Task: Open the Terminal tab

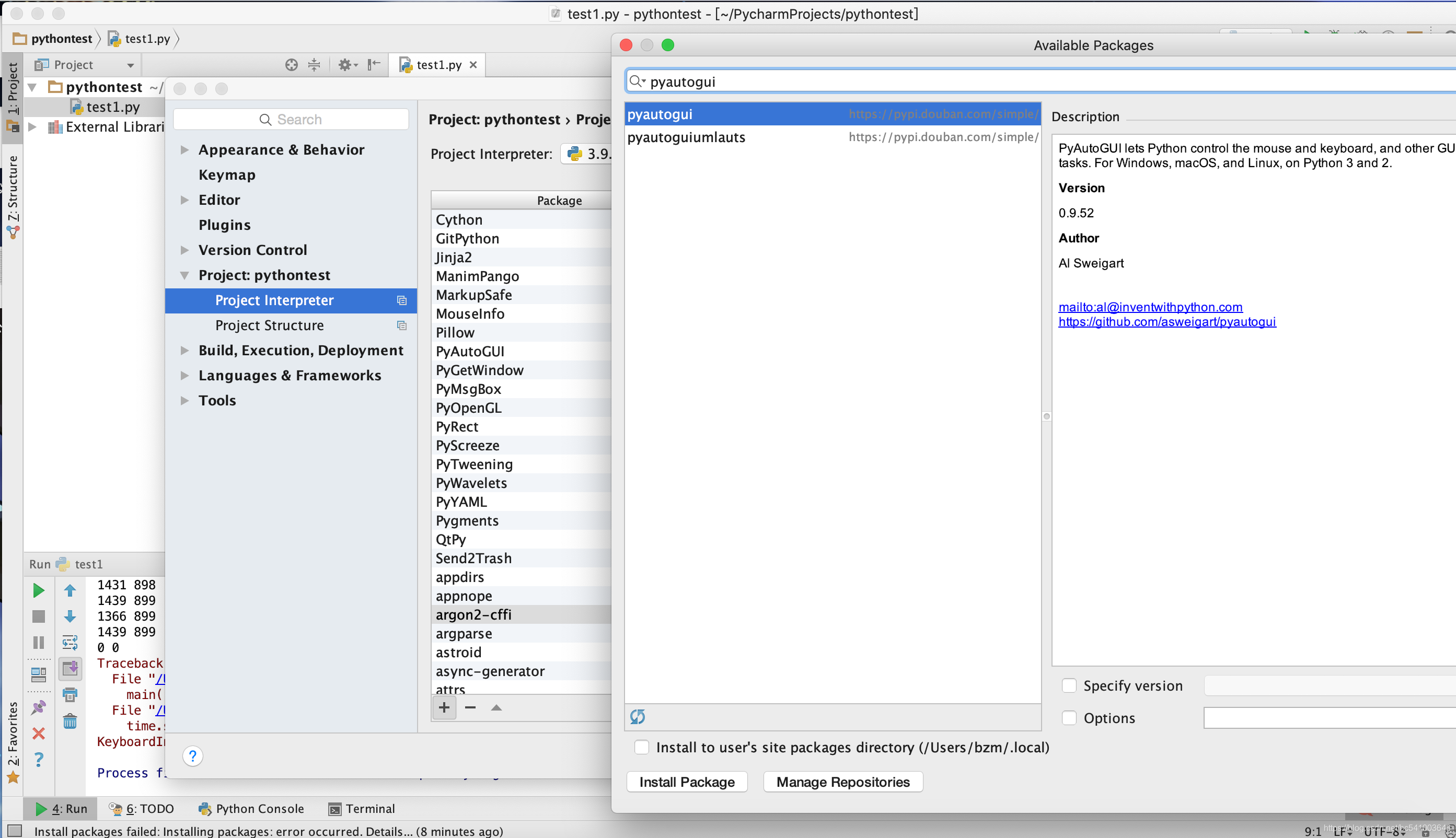Action: (x=362, y=809)
